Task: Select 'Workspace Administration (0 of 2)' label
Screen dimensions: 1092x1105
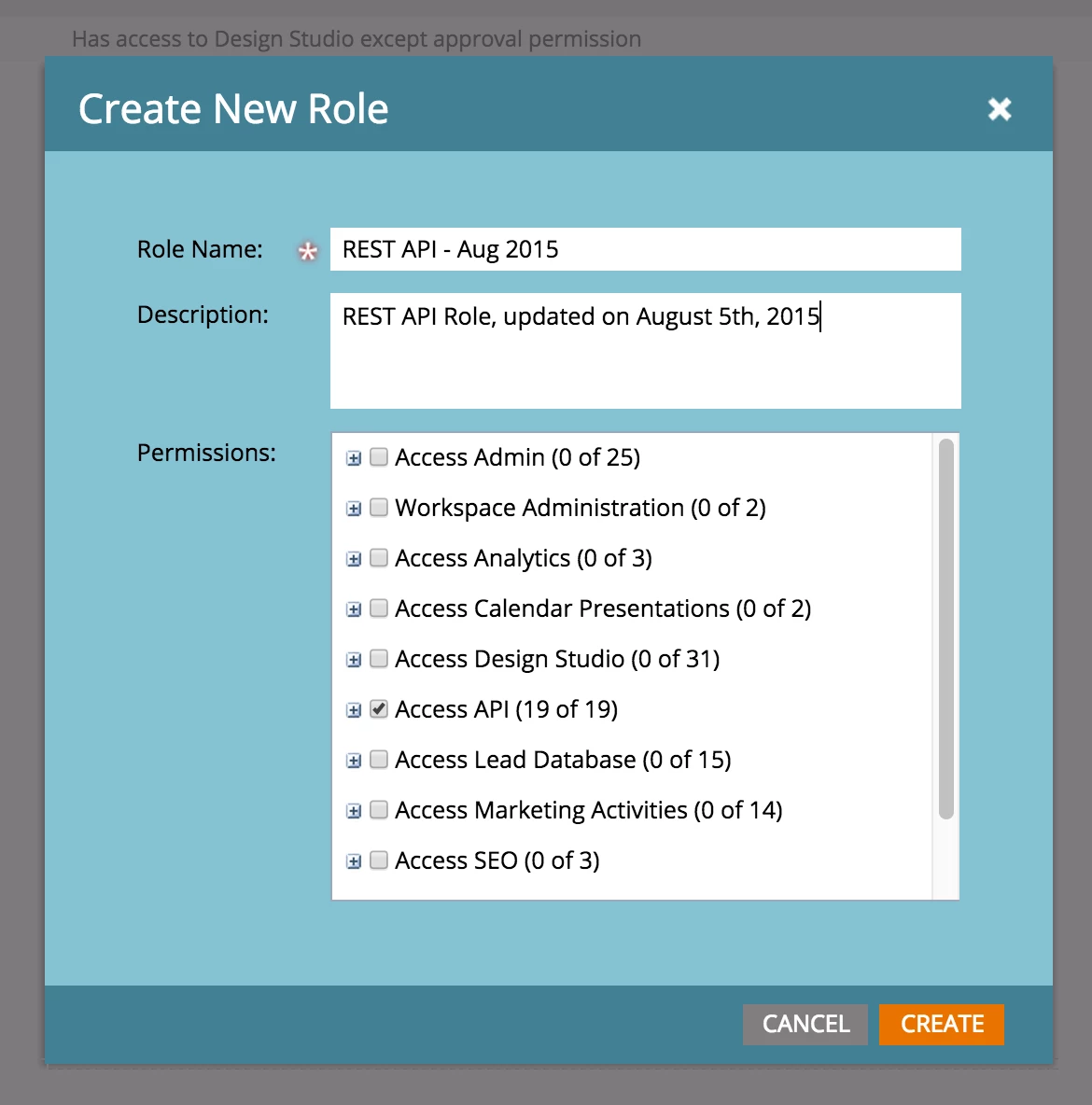Action: coord(581,508)
